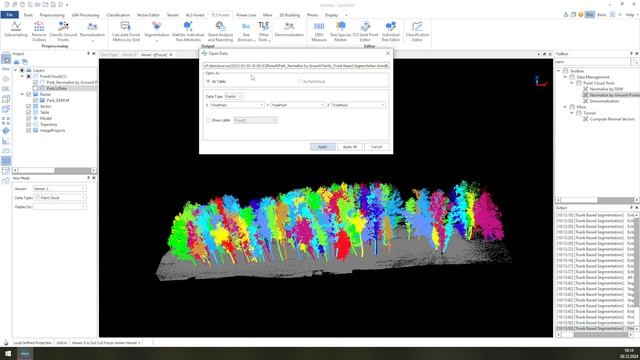The width and height of the screenshot is (640, 360).
Task: Collapse the Data Management toolbox node
Action: (x=565, y=77)
